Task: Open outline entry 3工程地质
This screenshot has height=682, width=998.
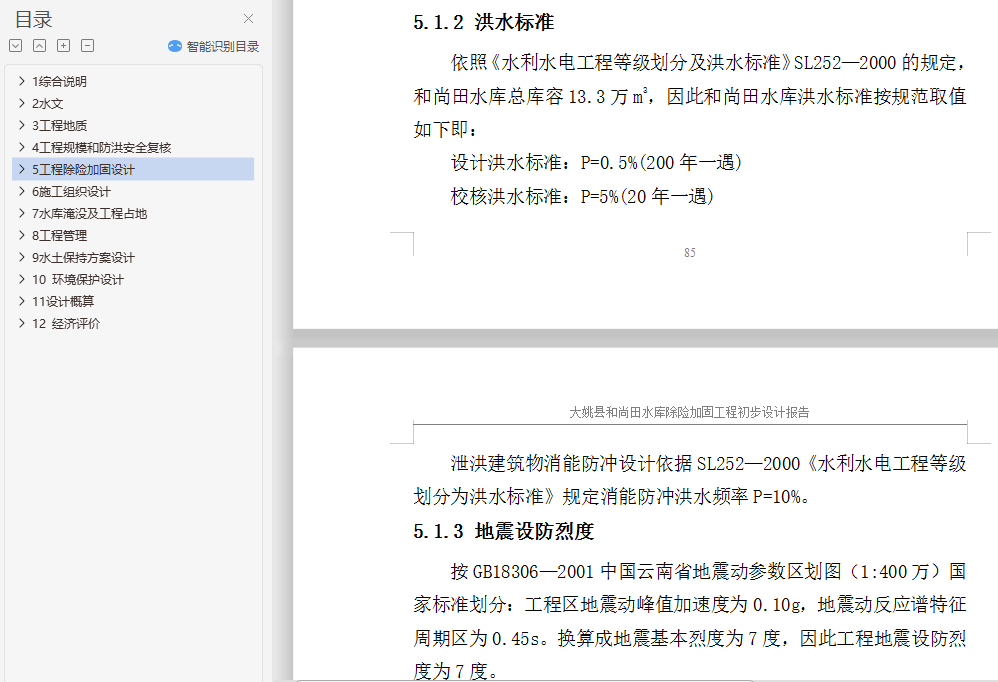Action: [x=59, y=125]
